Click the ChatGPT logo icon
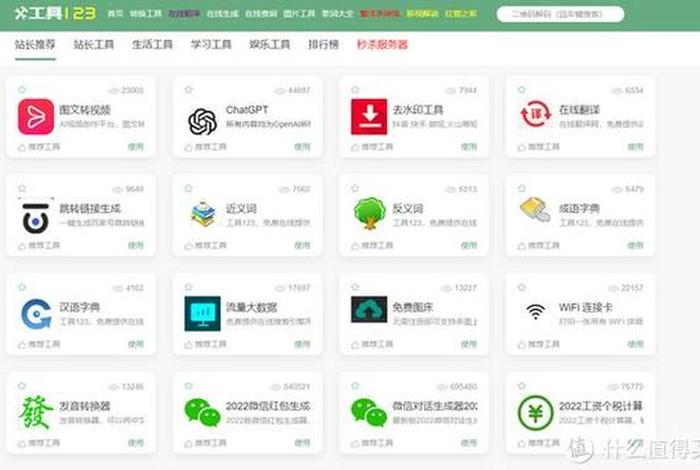The image size is (700, 470). point(202,121)
